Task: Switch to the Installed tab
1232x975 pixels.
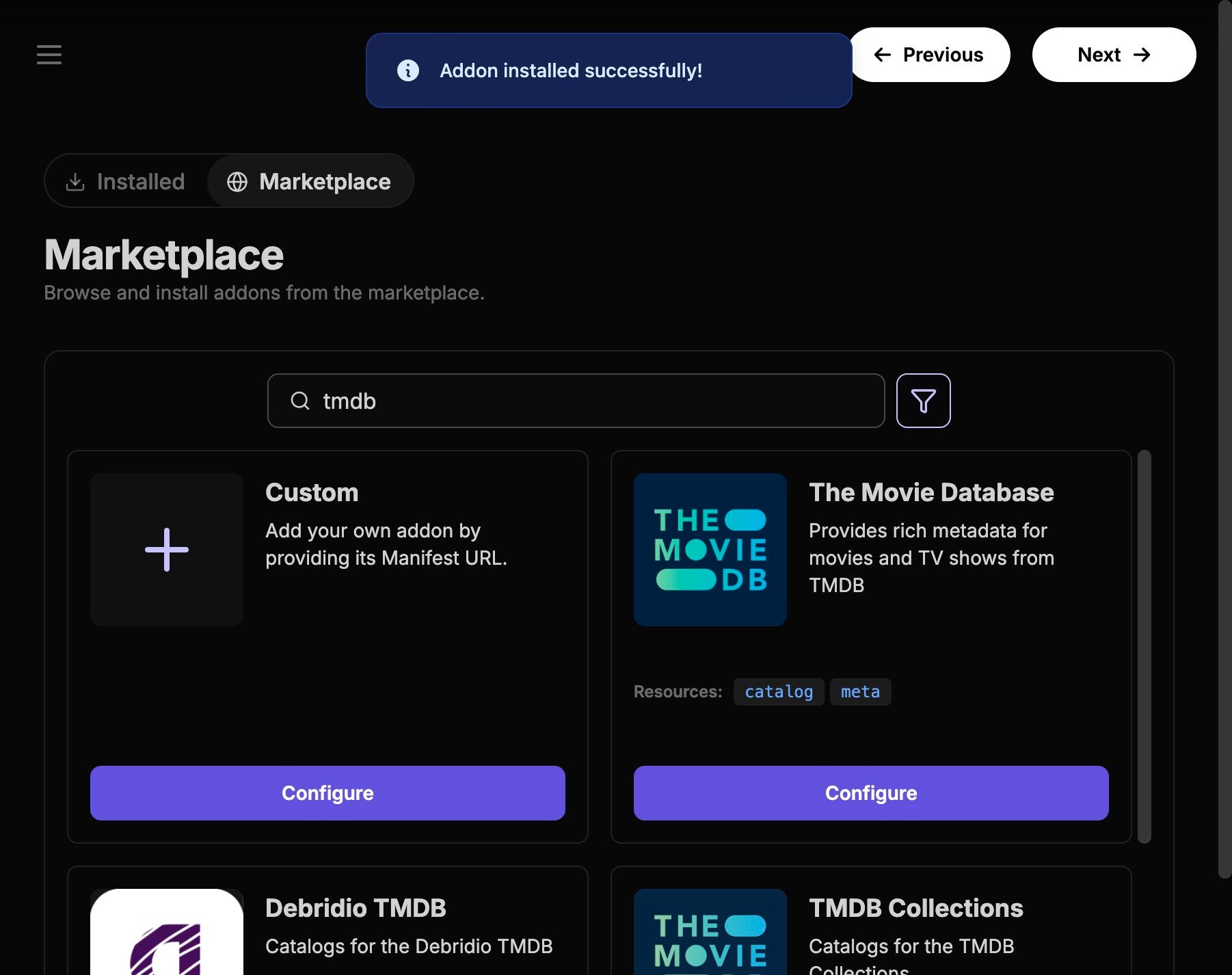Action: tap(126, 181)
